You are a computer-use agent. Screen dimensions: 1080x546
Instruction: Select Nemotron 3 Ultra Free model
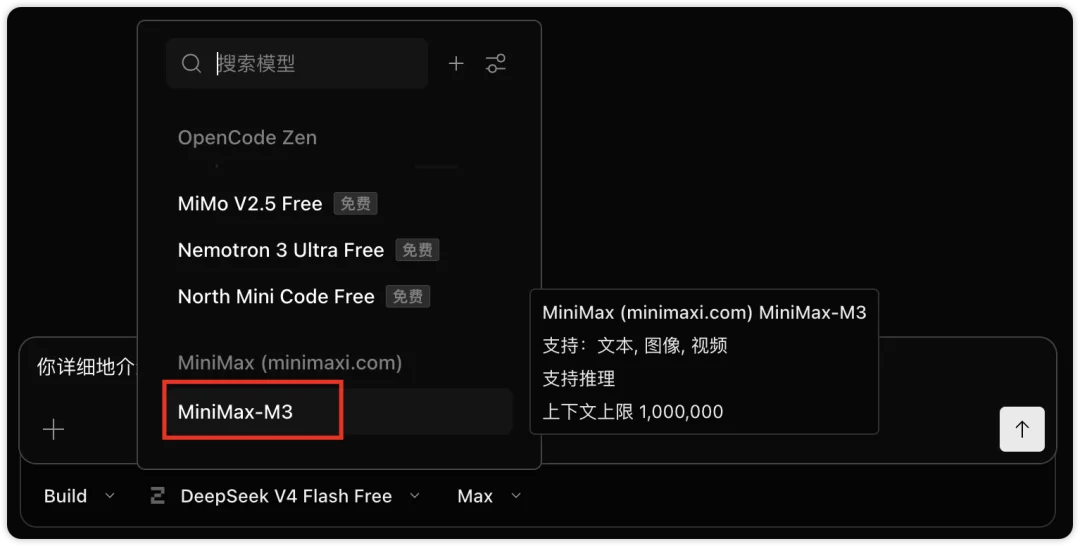(x=281, y=250)
